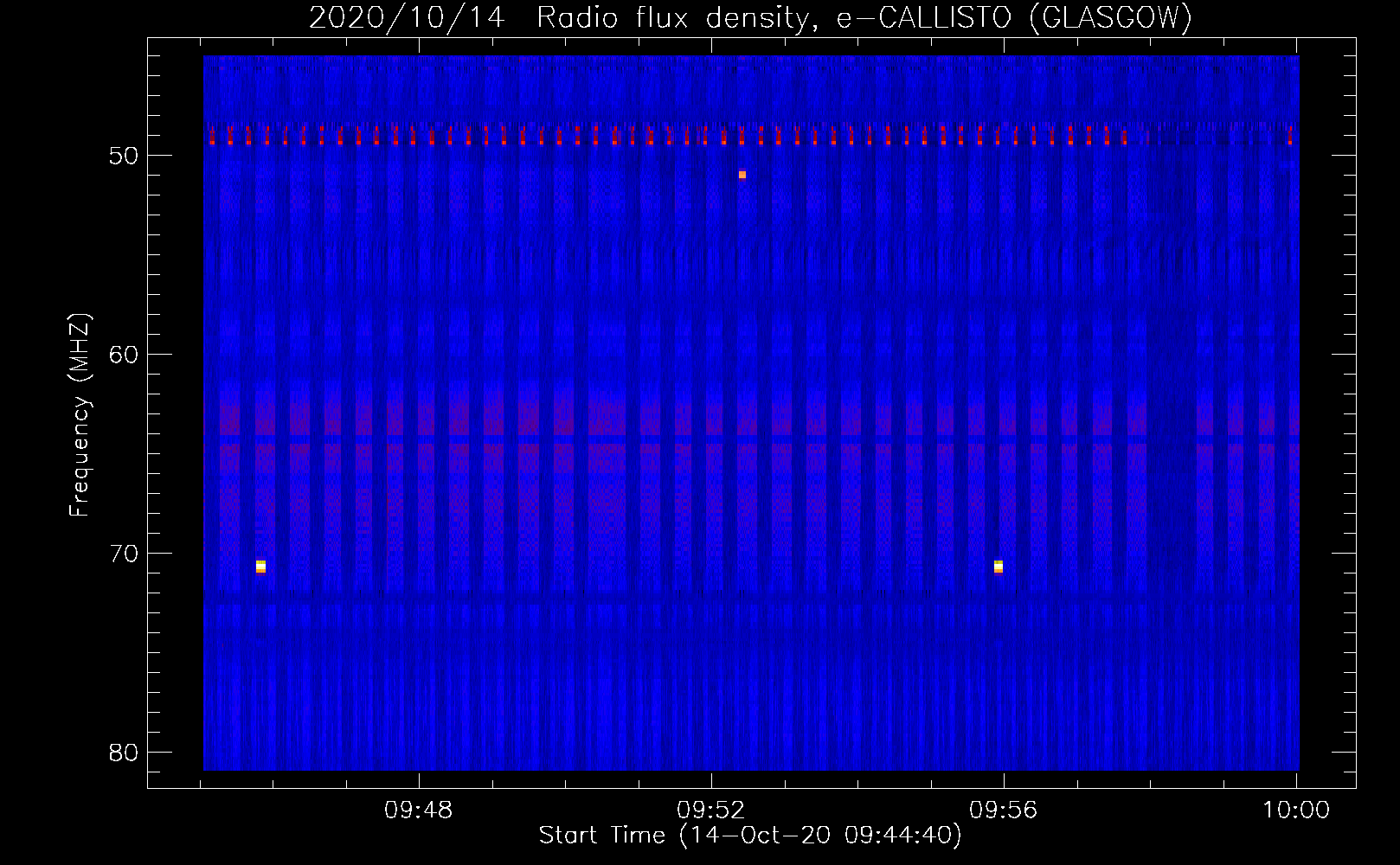This screenshot has height=865, width=1400.
Task: Click the orange spot near 51 MHz after 09:52
Action: pos(742,175)
